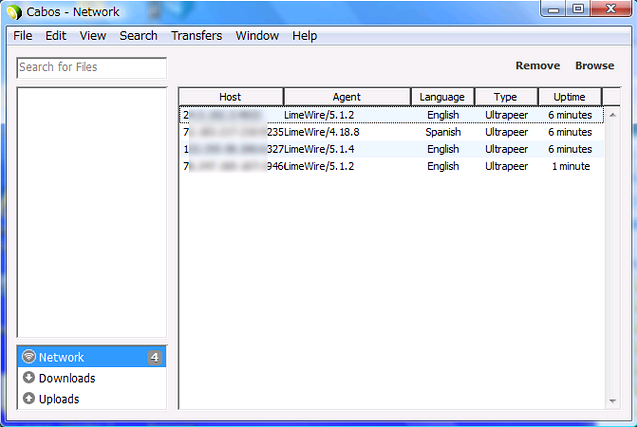The image size is (637, 427).
Task: Click the Spanish language cell
Action: tap(443, 132)
